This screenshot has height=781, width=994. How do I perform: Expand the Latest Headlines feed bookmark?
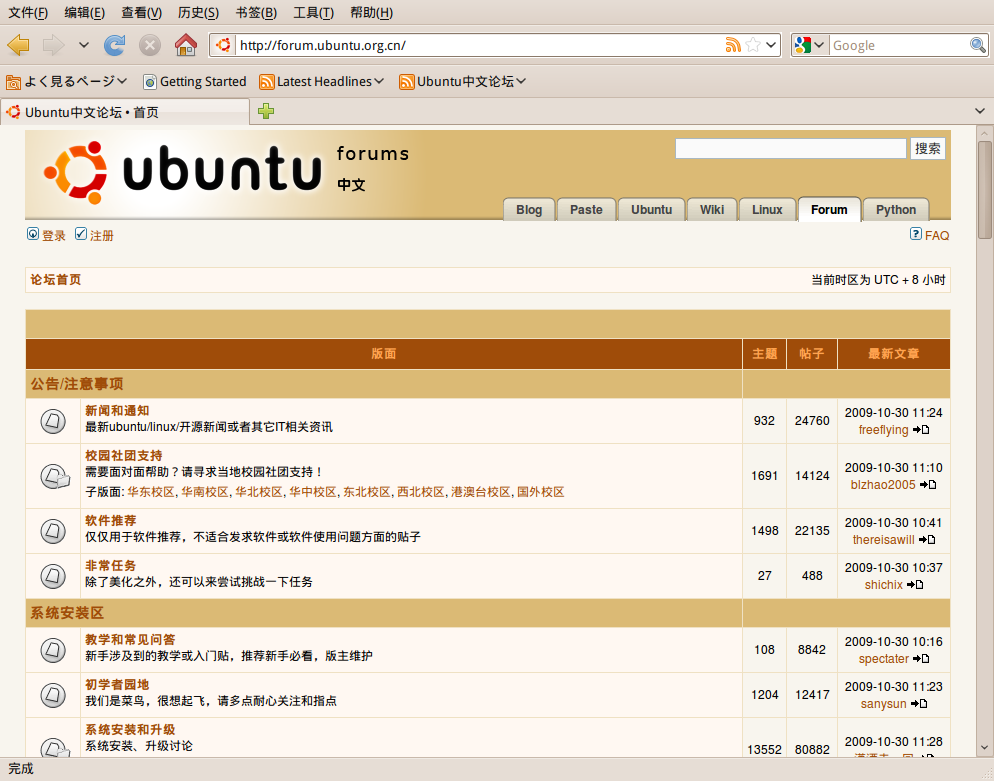click(322, 81)
